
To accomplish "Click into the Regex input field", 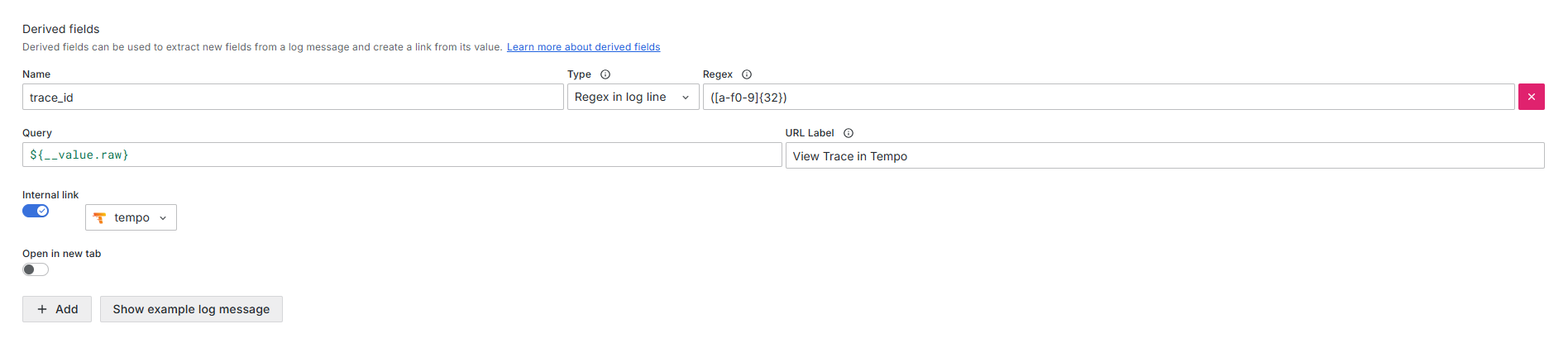I will pyautogui.click(x=1108, y=97).
